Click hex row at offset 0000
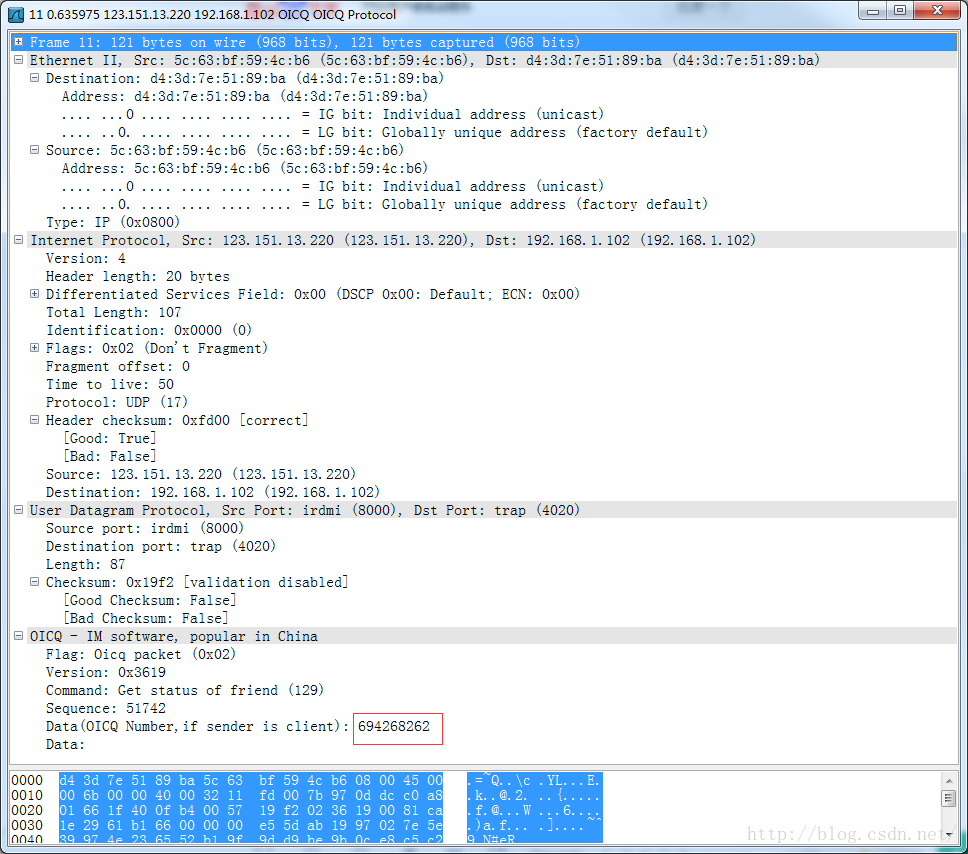Viewport: 968px width, 854px height. click(306, 780)
